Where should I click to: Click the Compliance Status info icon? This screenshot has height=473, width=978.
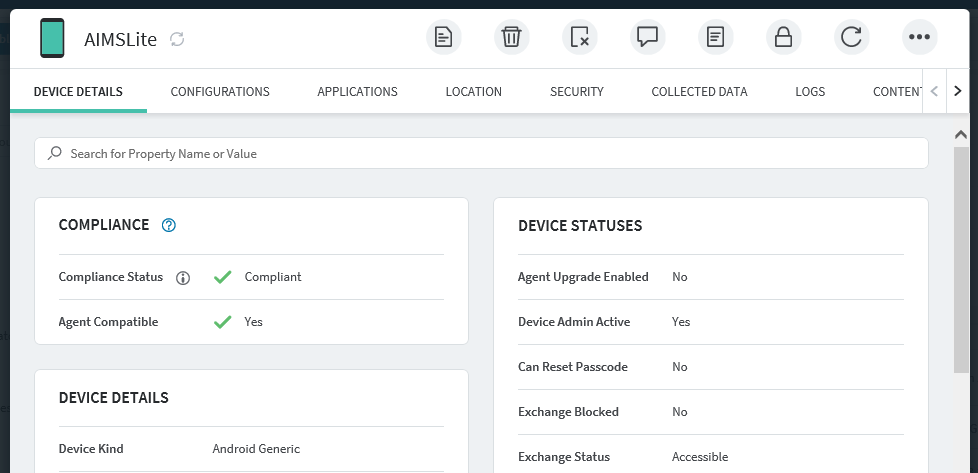click(x=183, y=278)
